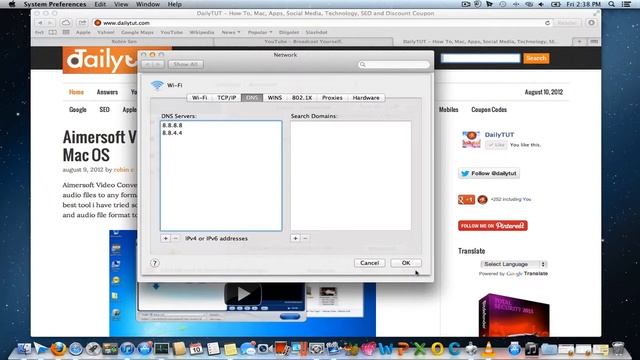Click the battery icon in the menu bar
Image resolution: width=640 pixels, height=360 pixels.
click(556, 4)
